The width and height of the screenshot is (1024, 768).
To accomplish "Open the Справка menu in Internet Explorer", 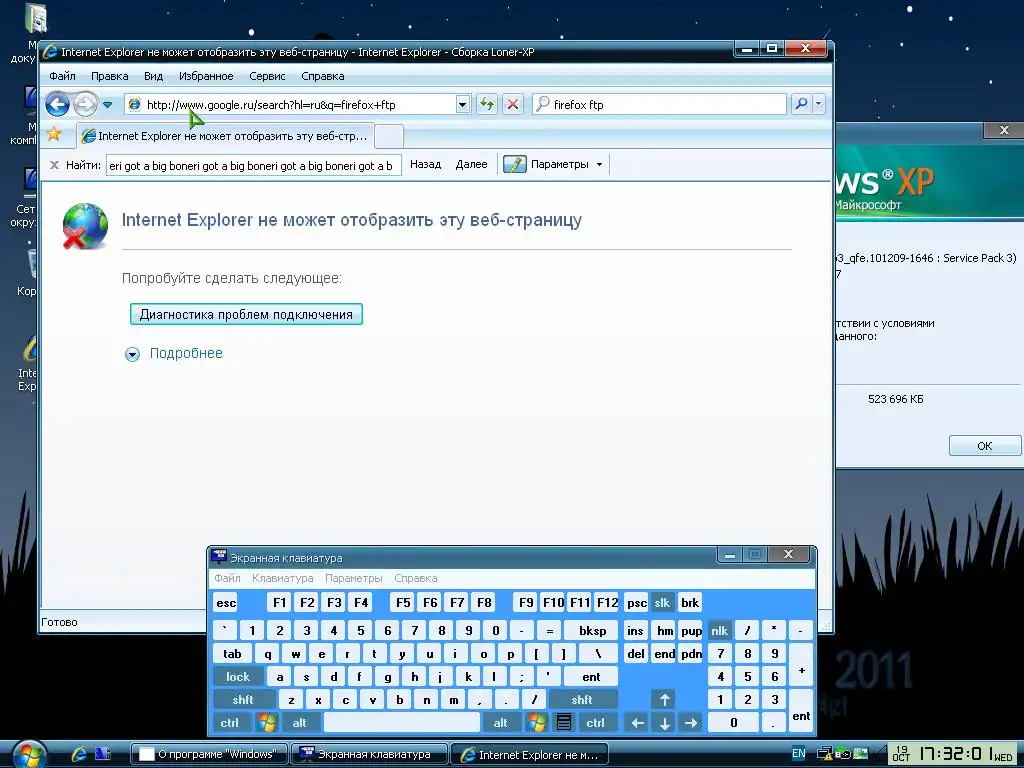I will click(x=323, y=76).
